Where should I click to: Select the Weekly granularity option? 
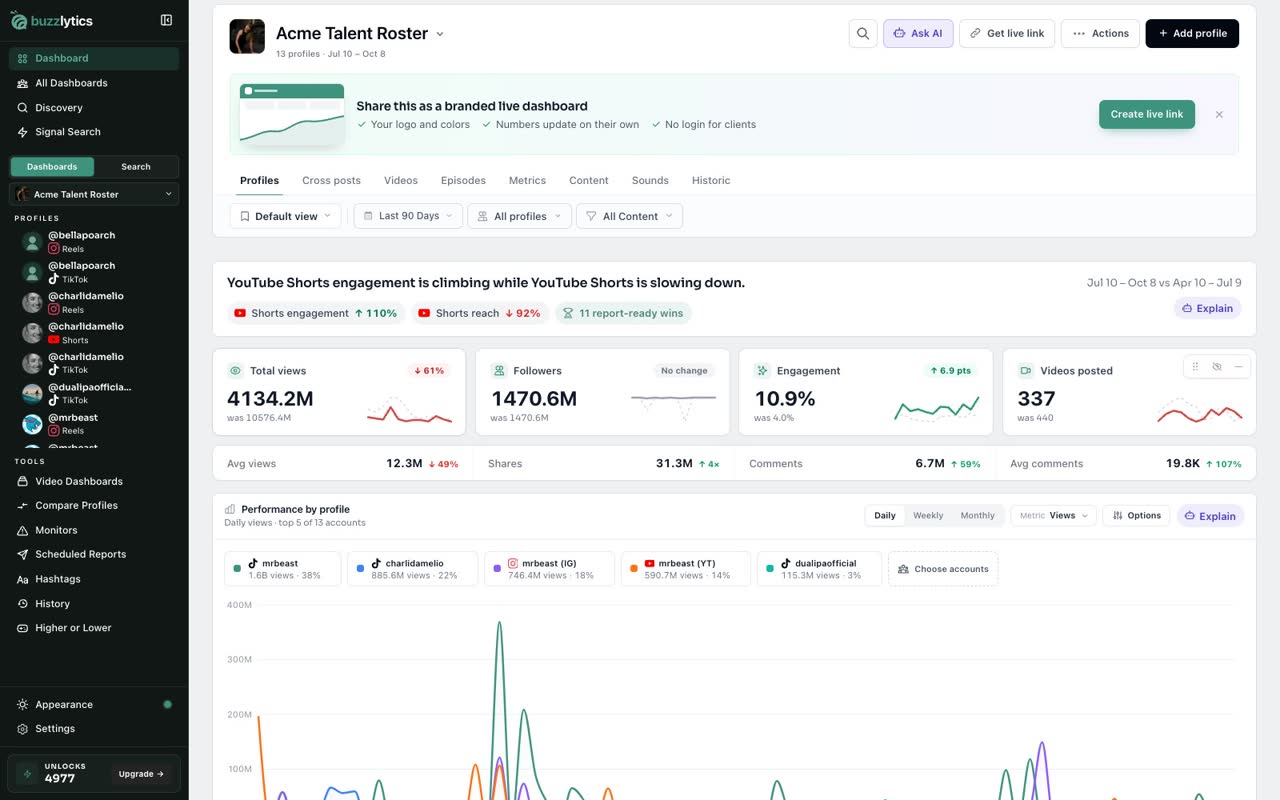point(928,516)
